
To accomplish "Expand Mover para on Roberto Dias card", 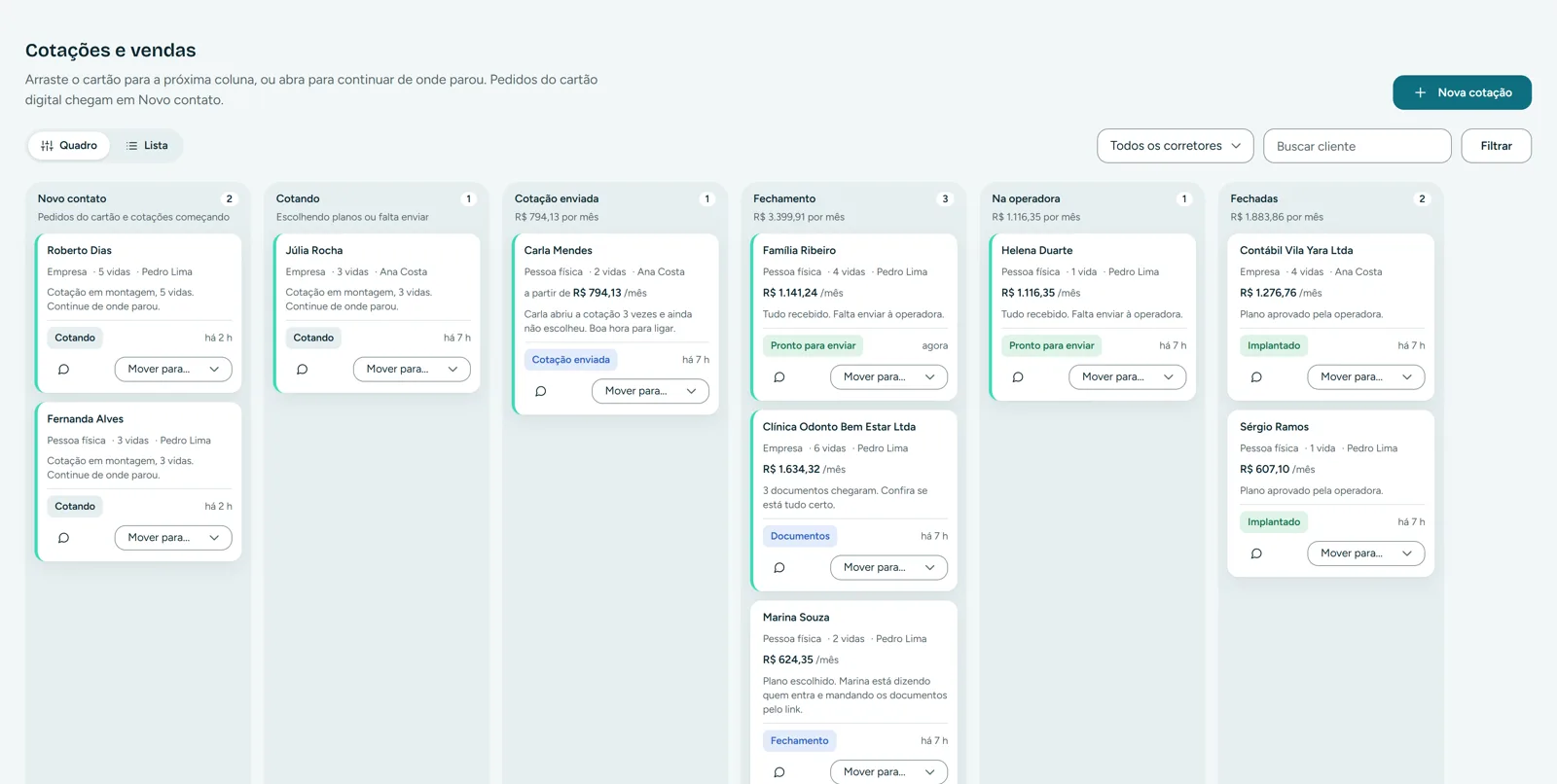I will point(173,370).
